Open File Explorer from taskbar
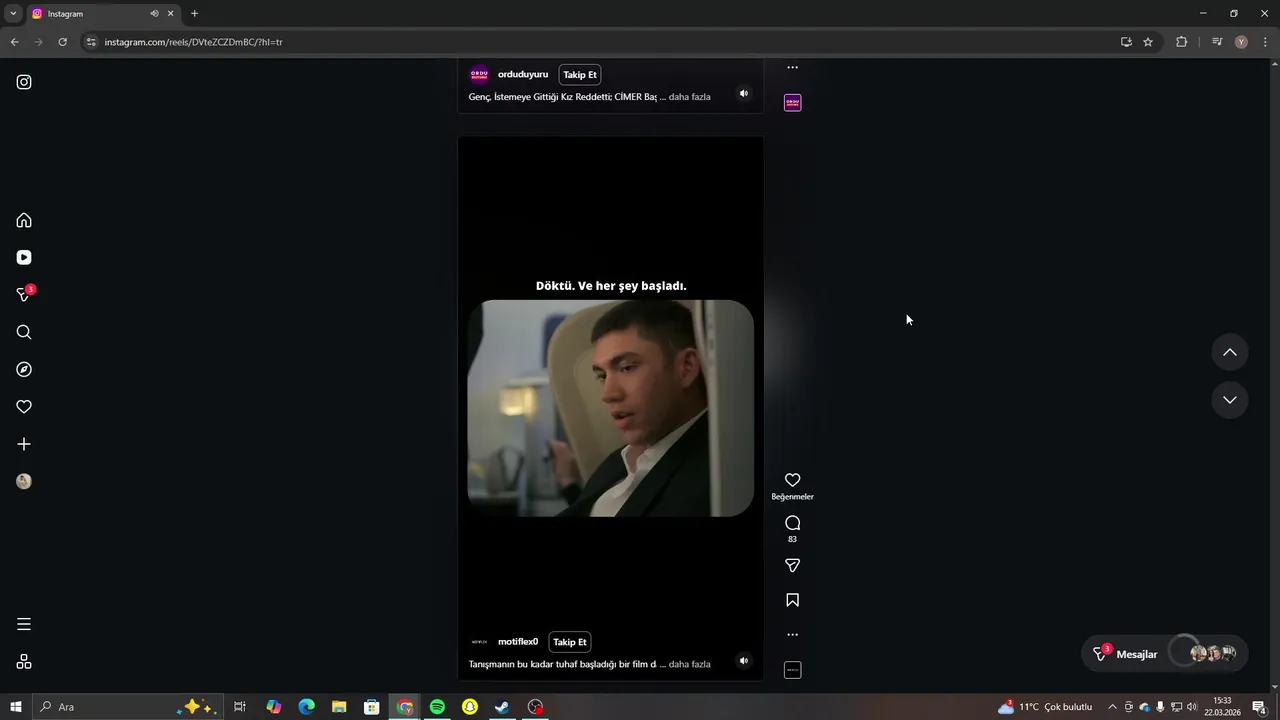 click(x=339, y=707)
